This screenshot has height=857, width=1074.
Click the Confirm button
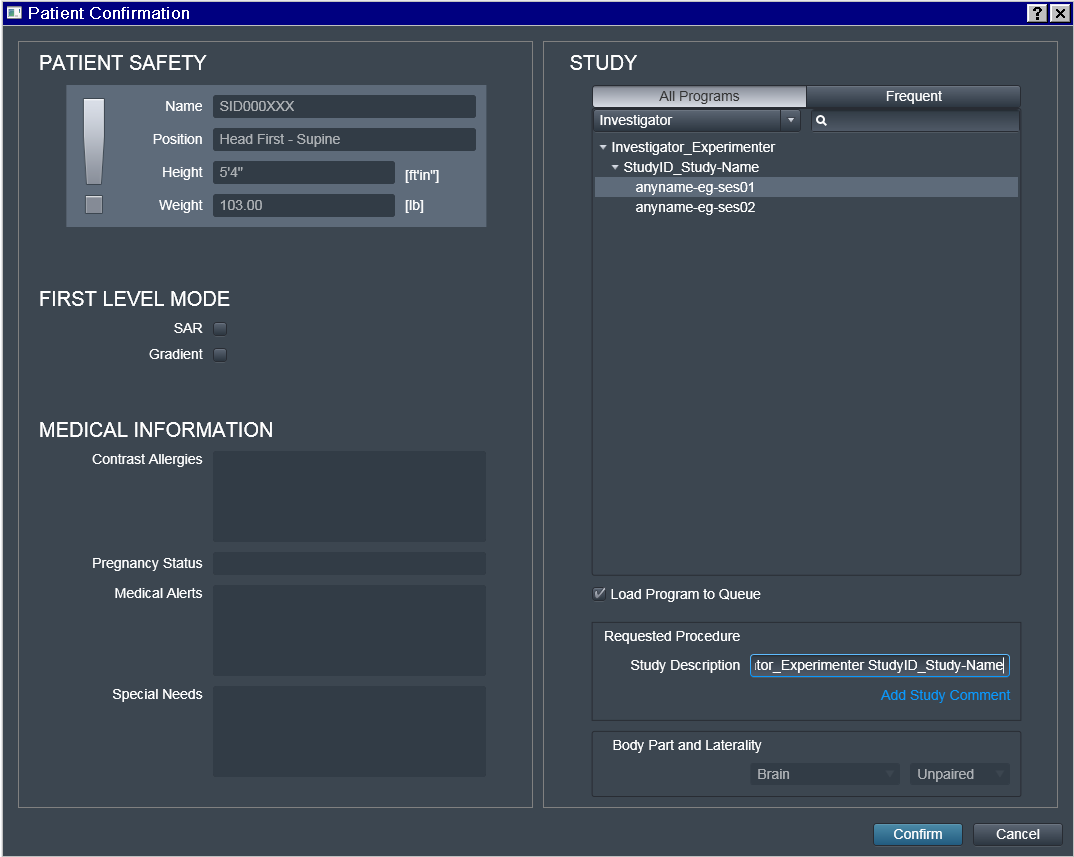point(918,834)
